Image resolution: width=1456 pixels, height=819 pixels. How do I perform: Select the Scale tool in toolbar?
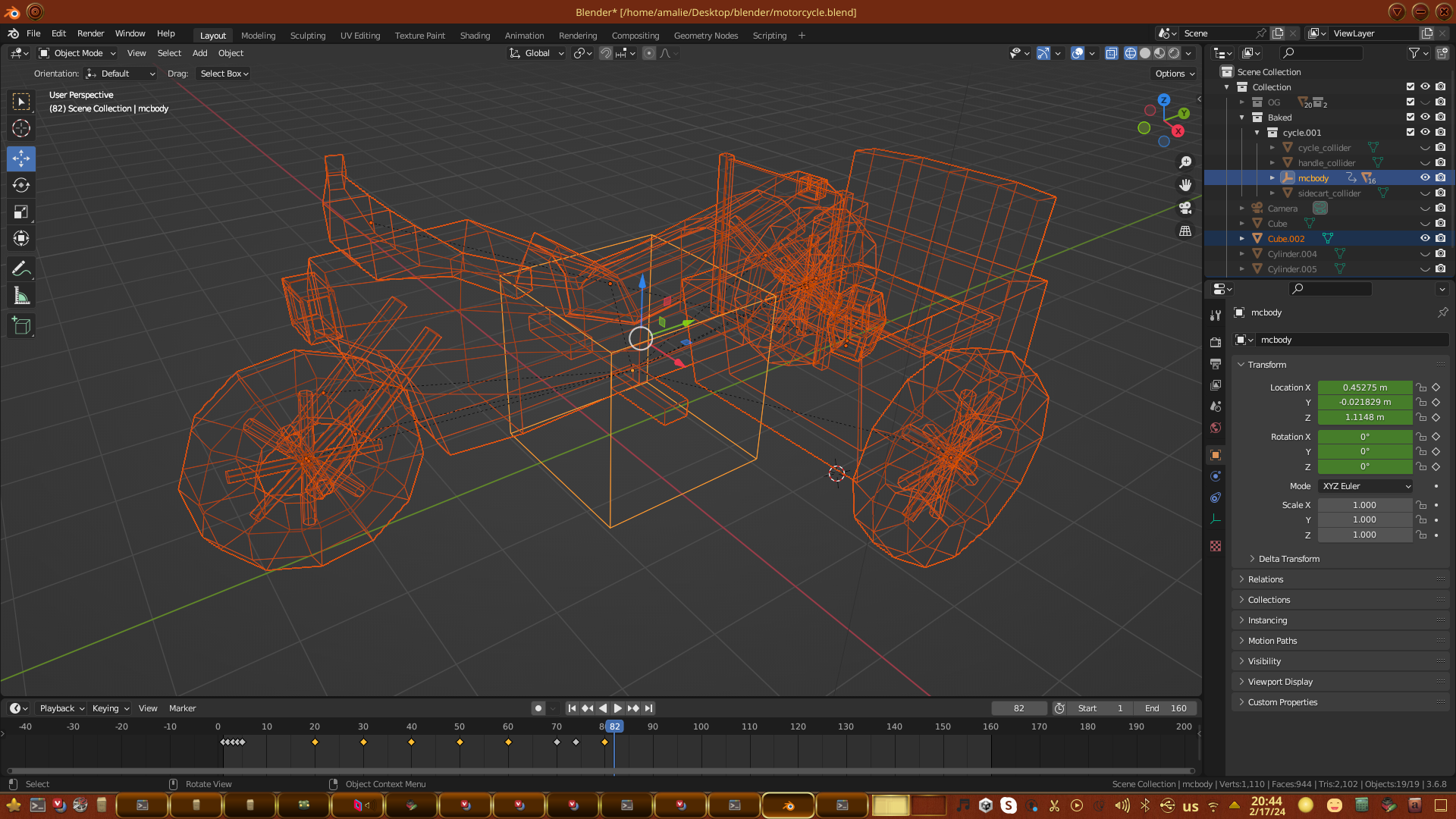[x=21, y=212]
